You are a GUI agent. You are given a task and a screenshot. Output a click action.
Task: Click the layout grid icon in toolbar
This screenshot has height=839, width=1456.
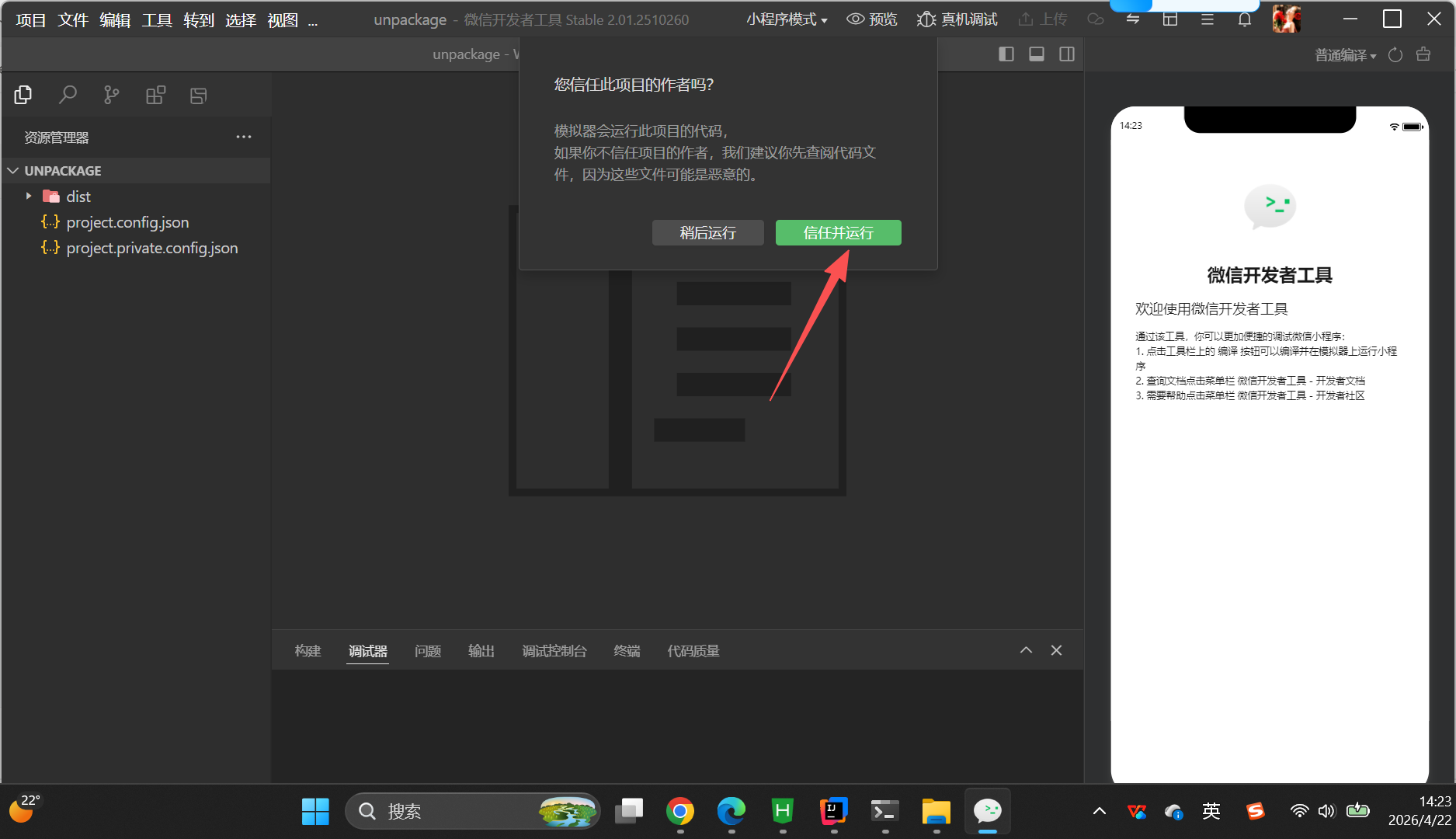[1170, 19]
